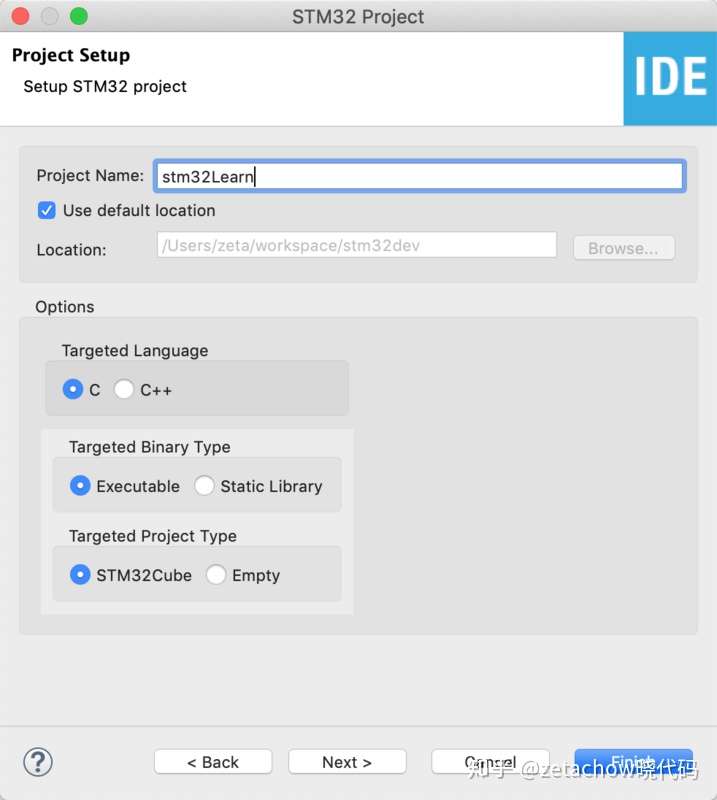Image resolution: width=717 pixels, height=800 pixels.
Task: Close the STM32 Project dialog window
Action: (x=20, y=16)
